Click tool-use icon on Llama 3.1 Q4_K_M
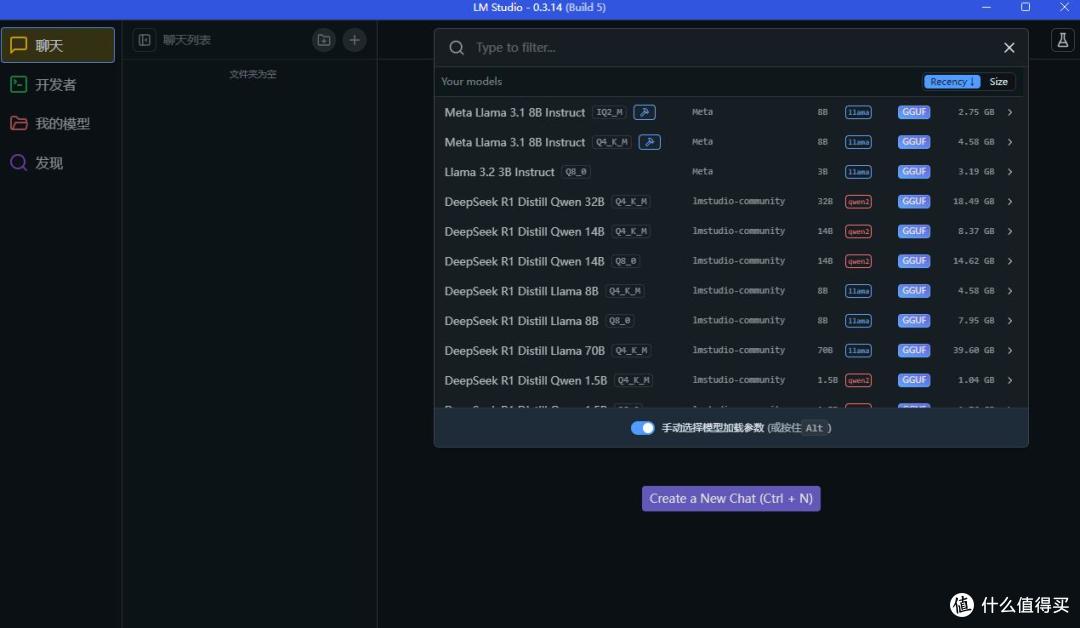This screenshot has height=628, width=1080. pyautogui.click(x=650, y=142)
